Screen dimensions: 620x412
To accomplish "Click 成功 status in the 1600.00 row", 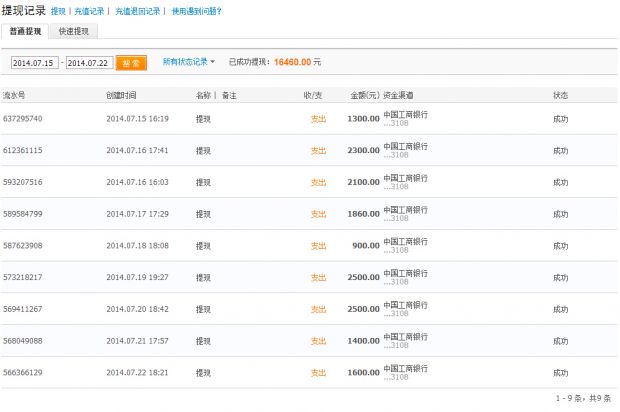I will tap(560, 373).
